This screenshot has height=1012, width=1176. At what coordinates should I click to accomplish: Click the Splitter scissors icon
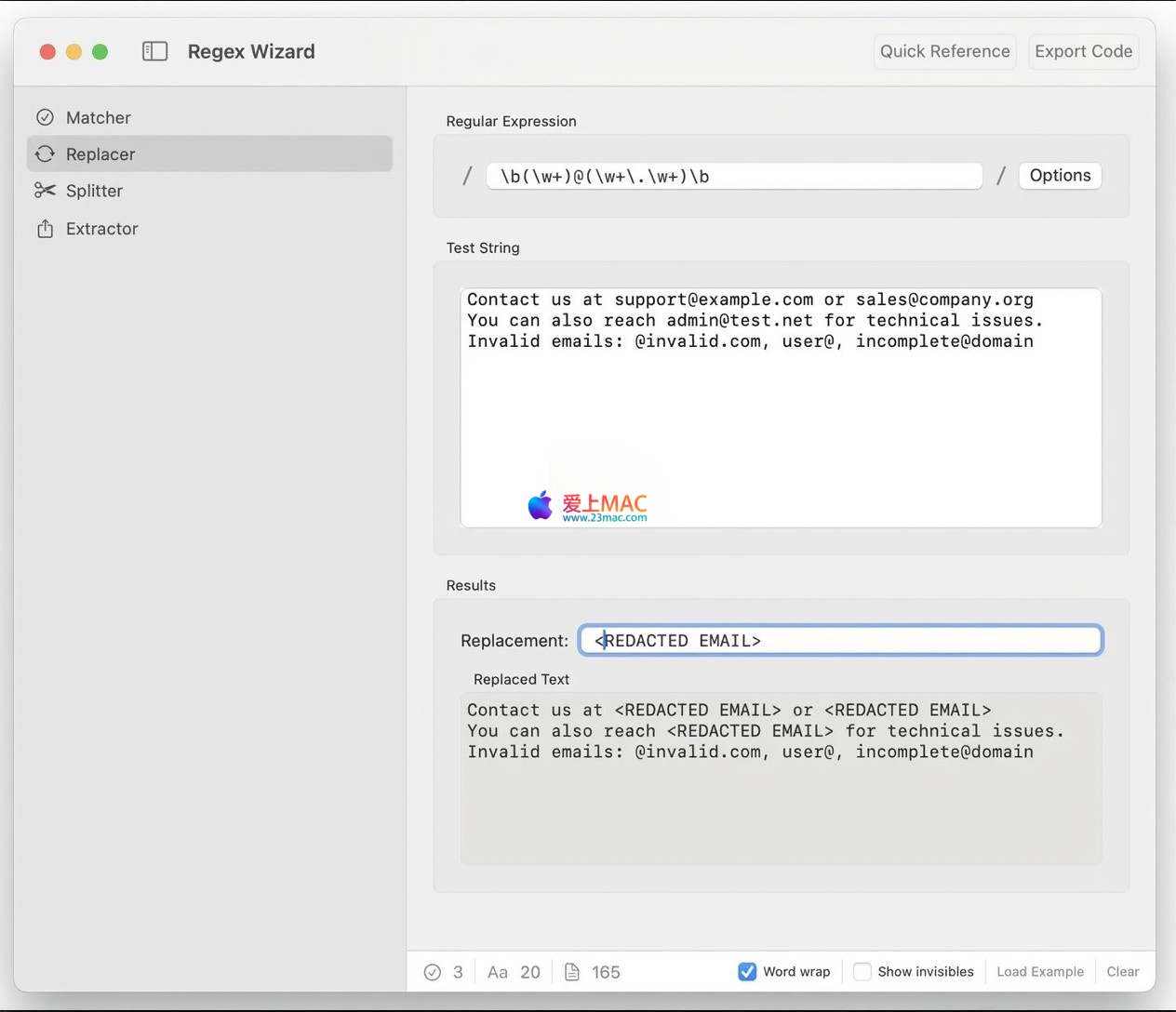(45, 191)
